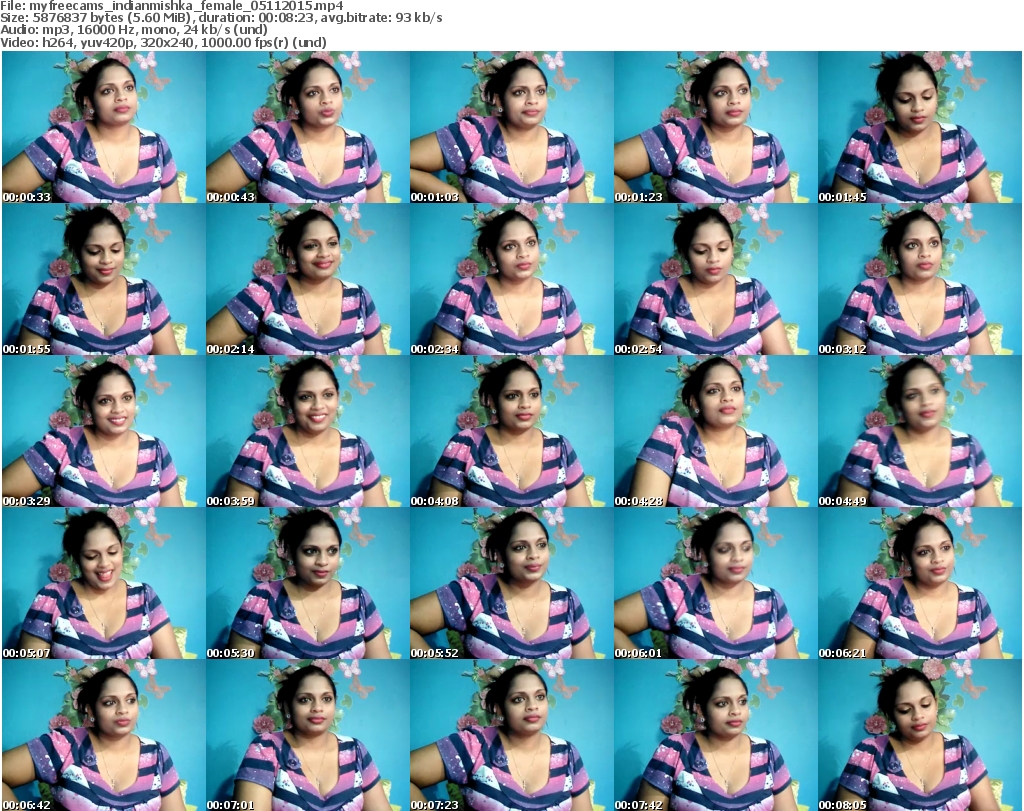Image resolution: width=1024 pixels, height=811 pixels.
Task: Click the 00:07:42 preview frame
Action: coord(715,735)
